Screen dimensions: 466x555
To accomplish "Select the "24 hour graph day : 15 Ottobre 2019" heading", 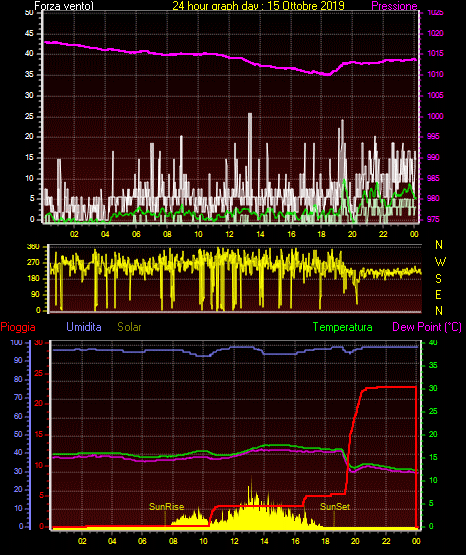I will tap(258, 5).
